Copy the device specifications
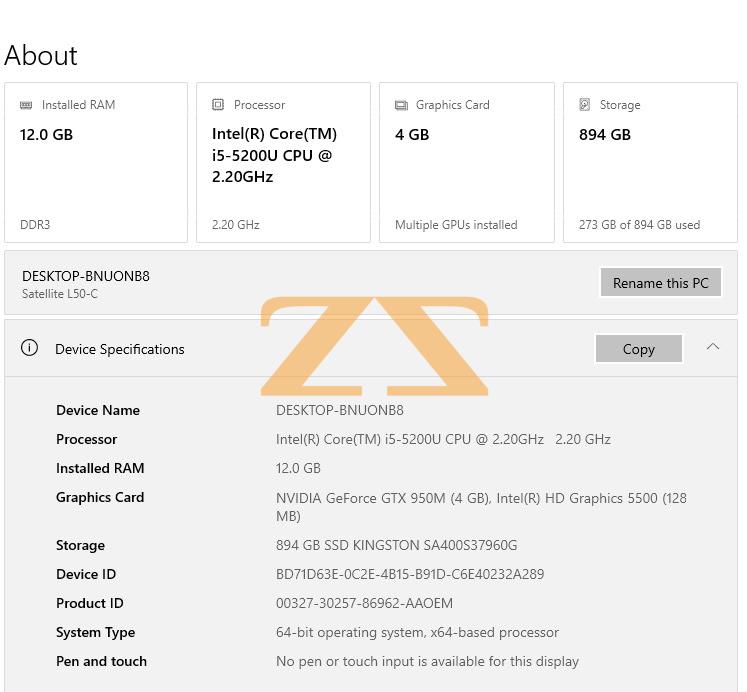 click(x=638, y=349)
